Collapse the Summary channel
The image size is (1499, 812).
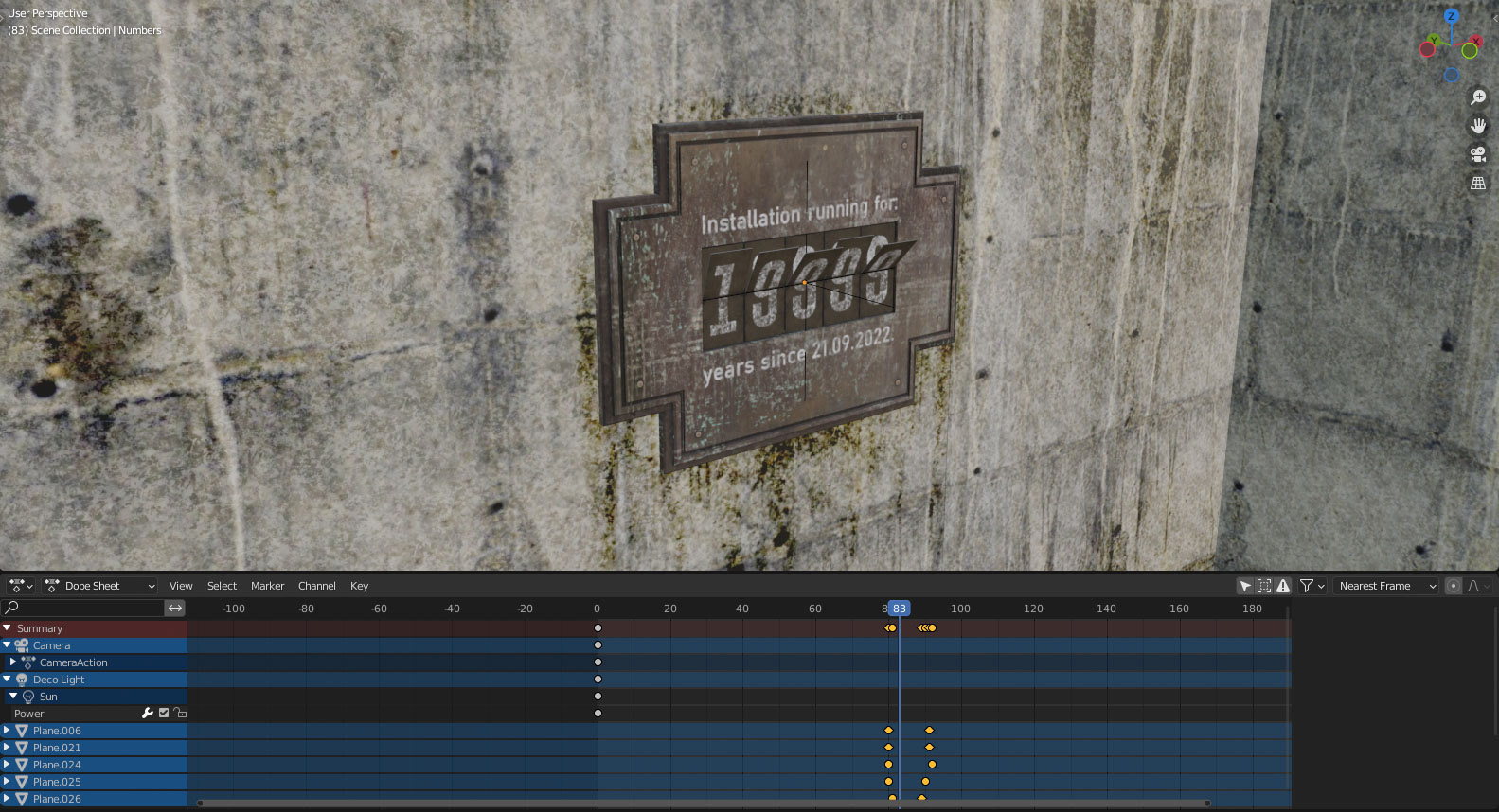click(x=8, y=628)
